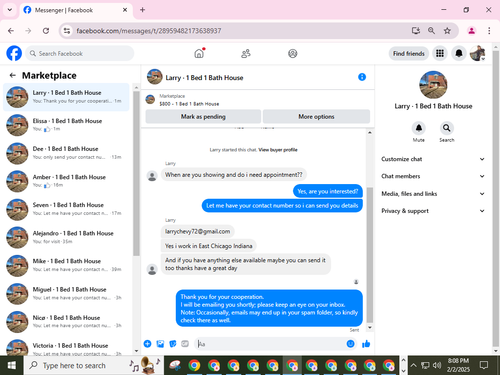Open large listing photo in info panel
The height and width of the screenshot is (375, 500).
coord(433,85)
